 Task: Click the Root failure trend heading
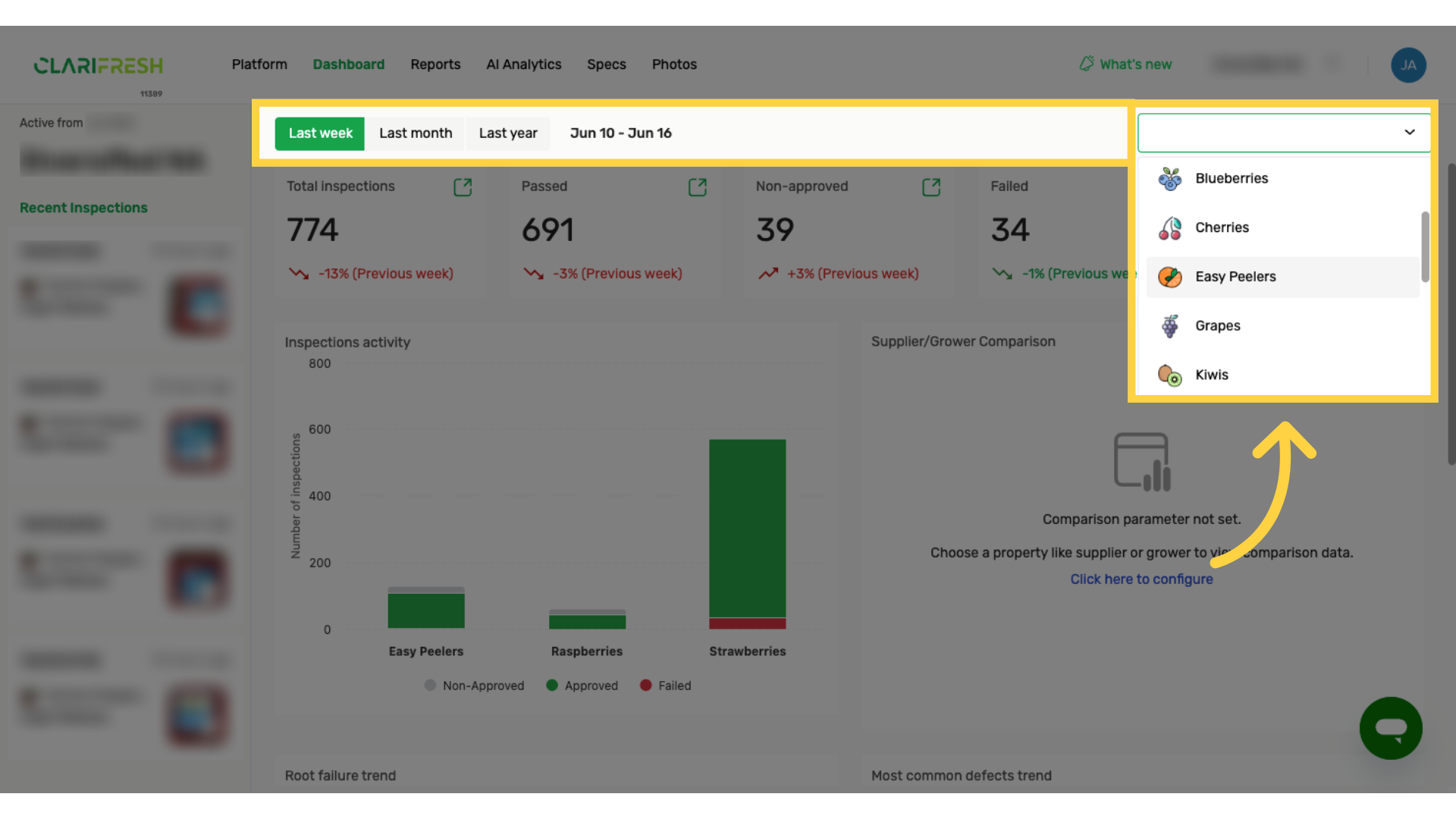pos(340,776)
